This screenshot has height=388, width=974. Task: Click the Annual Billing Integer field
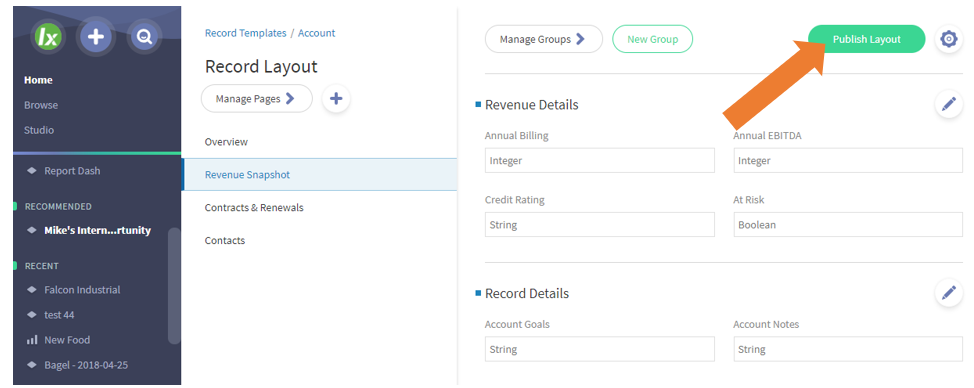(599, 160)
